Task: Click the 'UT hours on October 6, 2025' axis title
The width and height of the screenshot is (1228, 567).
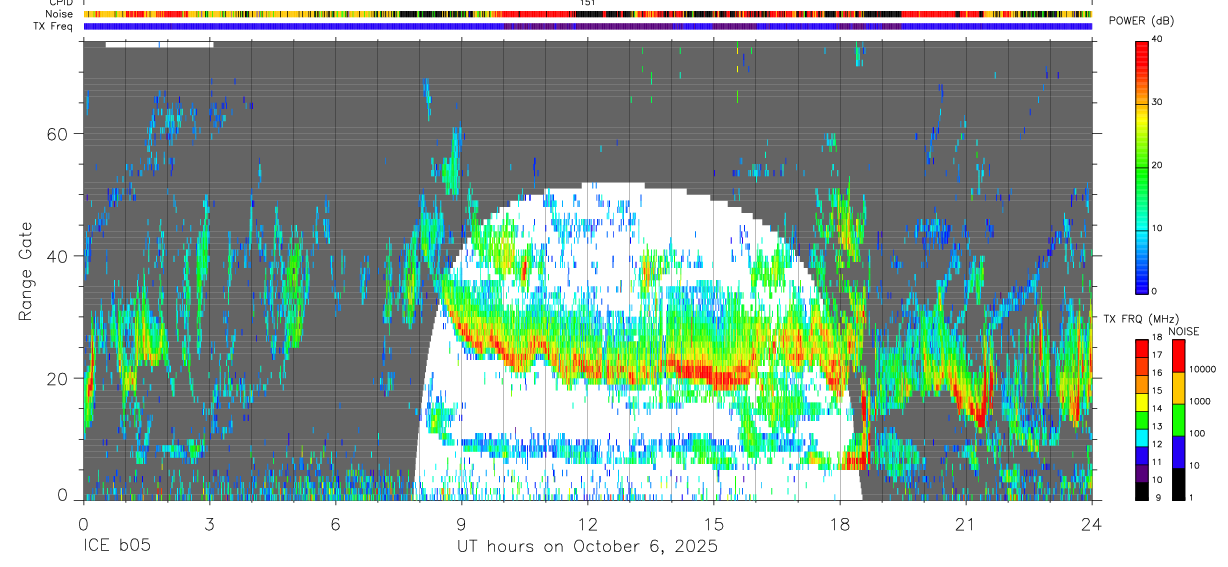Action: (587, 547)
